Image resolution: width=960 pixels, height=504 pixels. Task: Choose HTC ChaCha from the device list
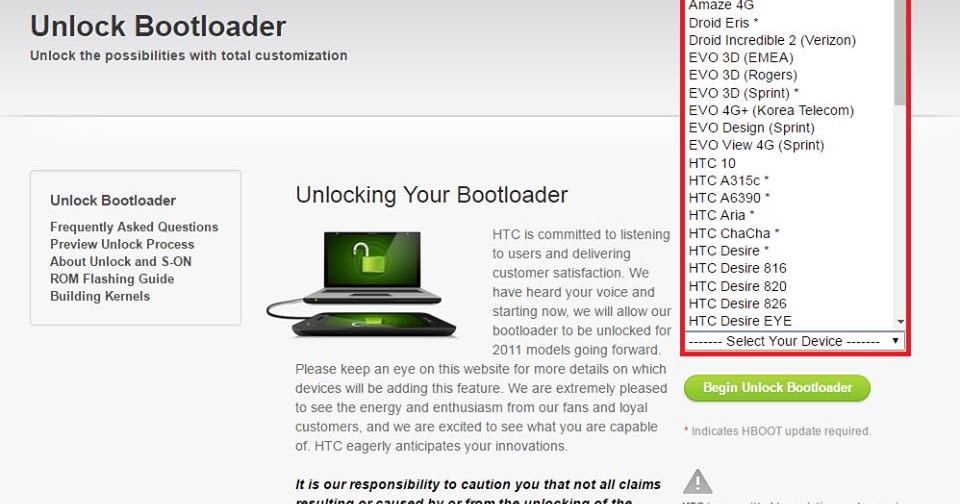733,233
